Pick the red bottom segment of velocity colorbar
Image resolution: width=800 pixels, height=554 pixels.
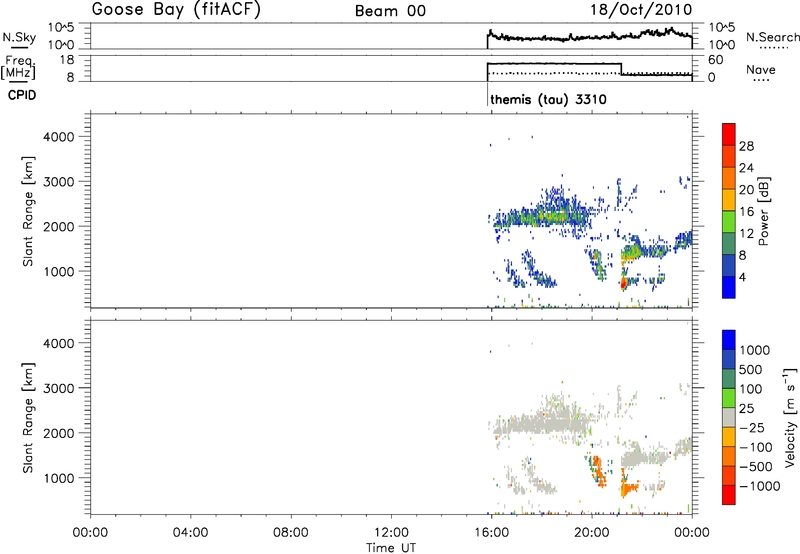[729, 495]
